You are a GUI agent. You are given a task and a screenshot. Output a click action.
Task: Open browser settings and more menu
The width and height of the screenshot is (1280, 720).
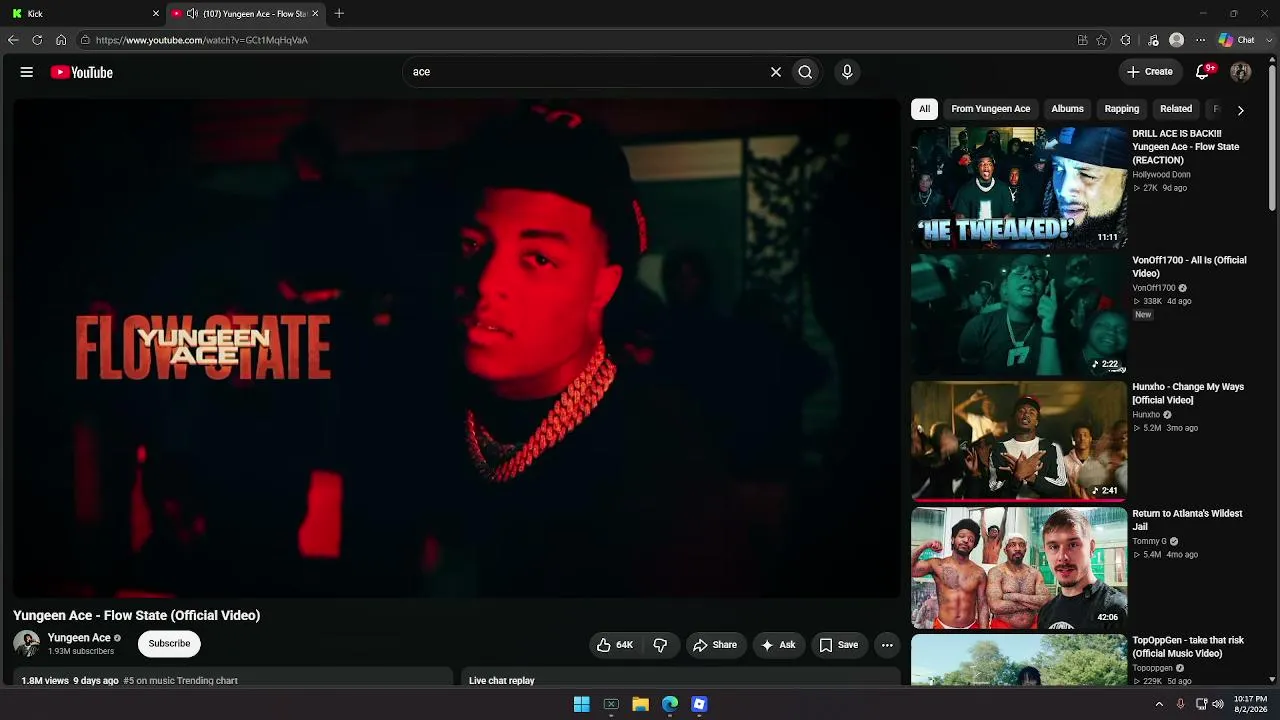(1201, 40)
